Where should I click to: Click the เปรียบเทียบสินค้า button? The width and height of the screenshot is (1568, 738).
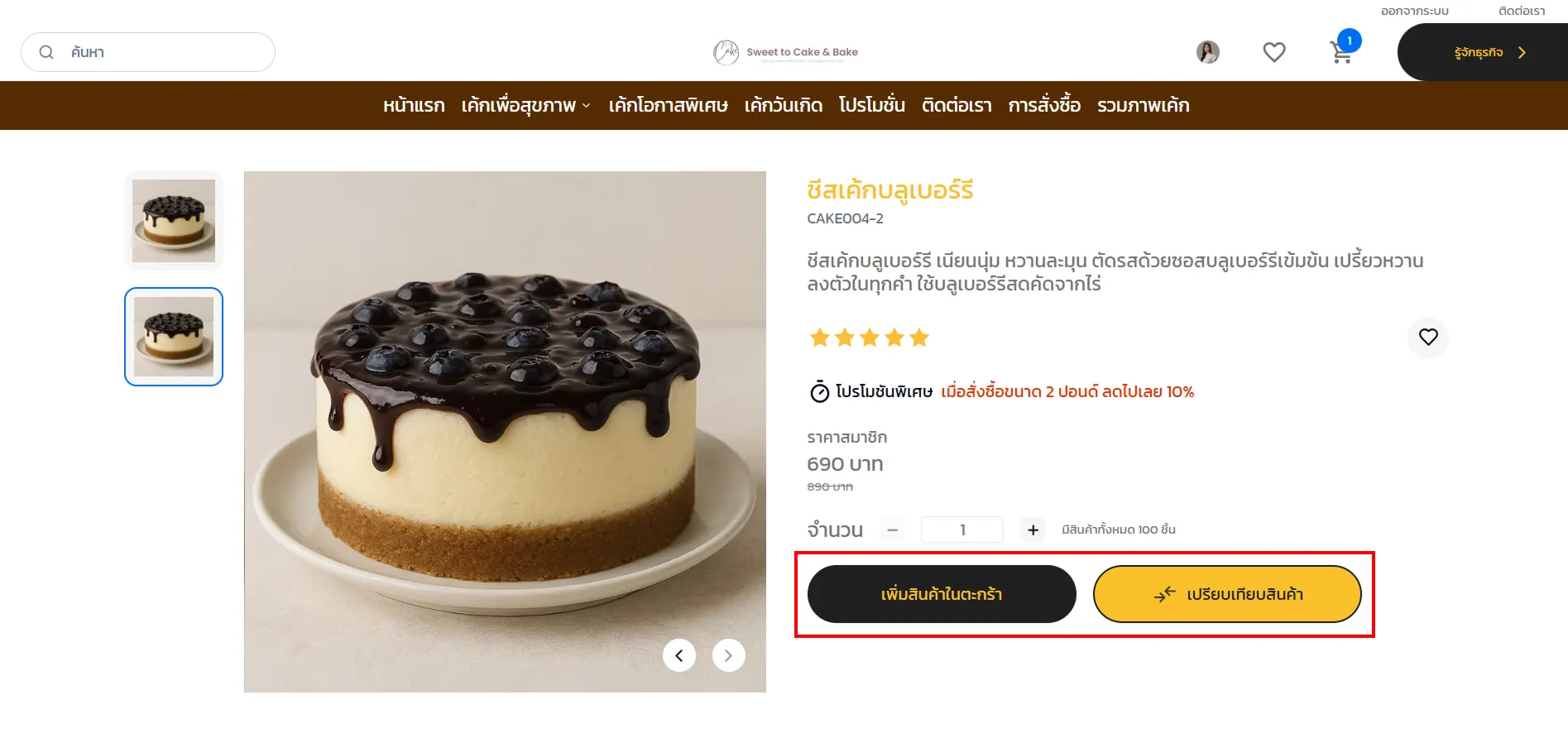1227,594
